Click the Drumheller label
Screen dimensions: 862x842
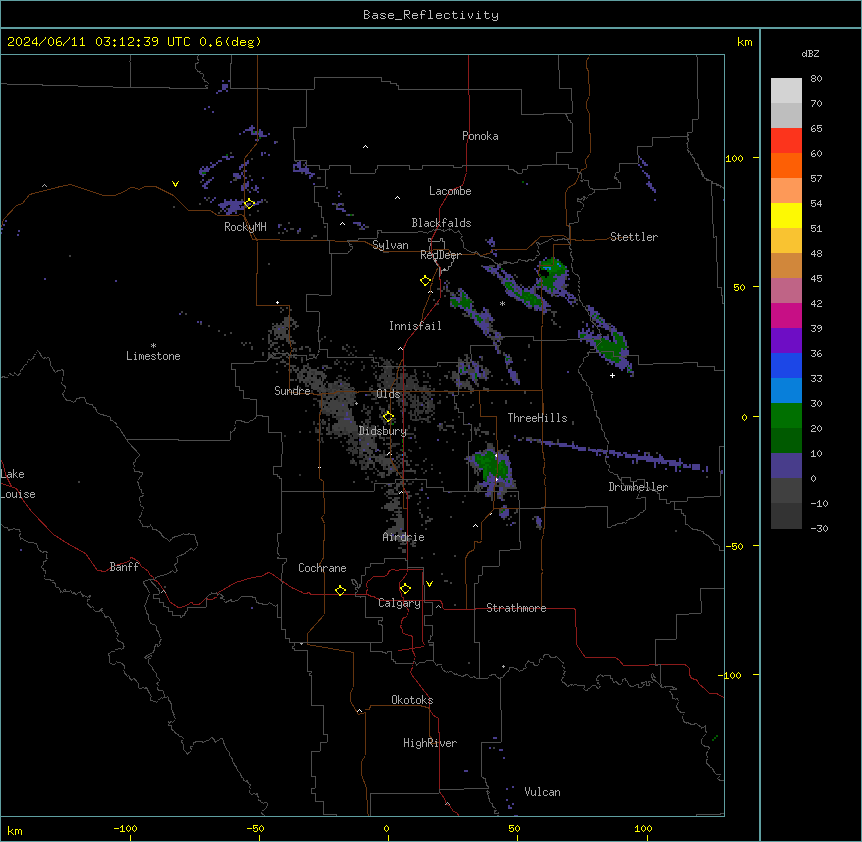(x=638, y=487)
